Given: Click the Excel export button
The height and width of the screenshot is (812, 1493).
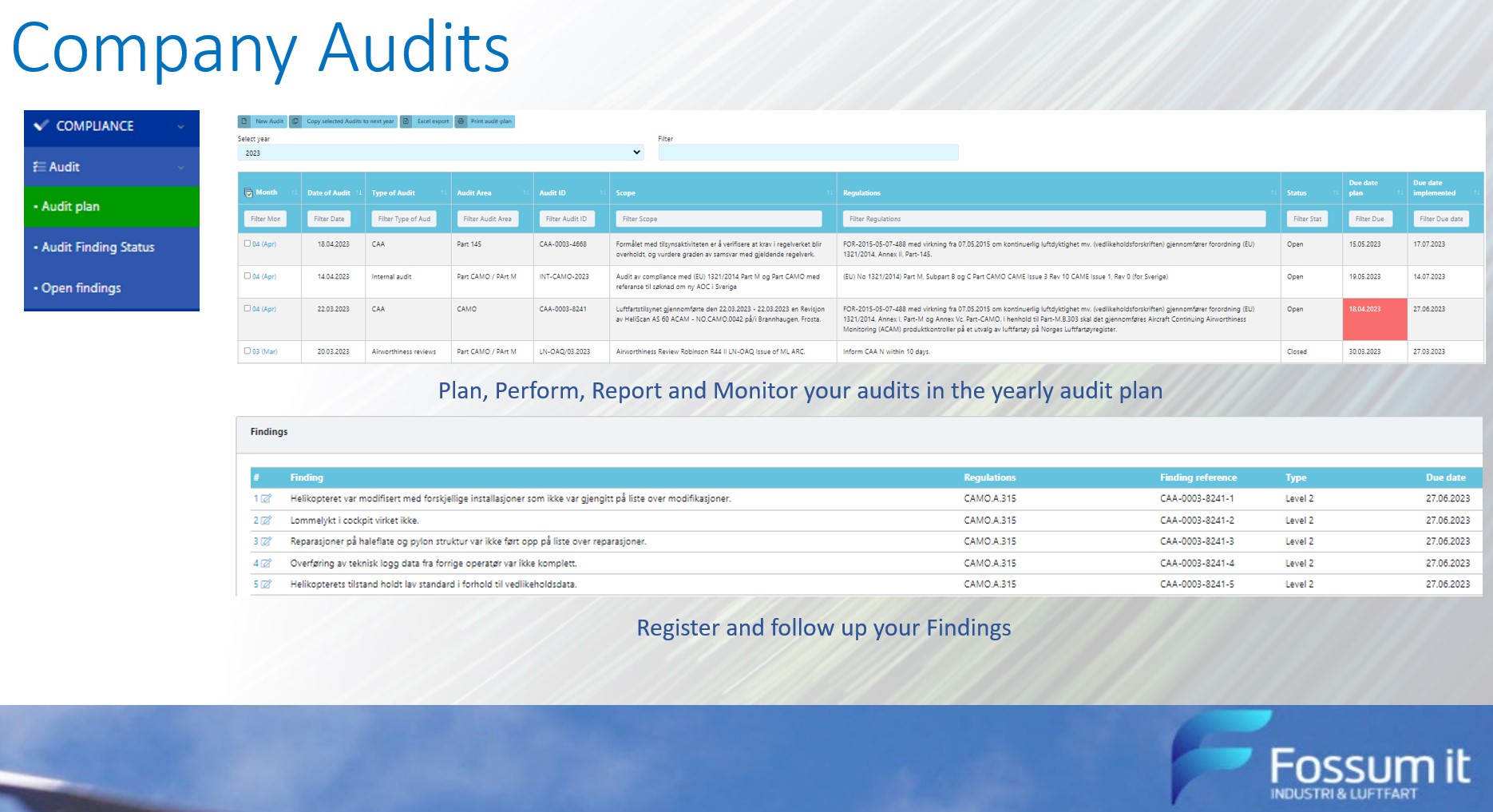Looking at the screenshot, I should pyautogui.click(x=426, y=121).
